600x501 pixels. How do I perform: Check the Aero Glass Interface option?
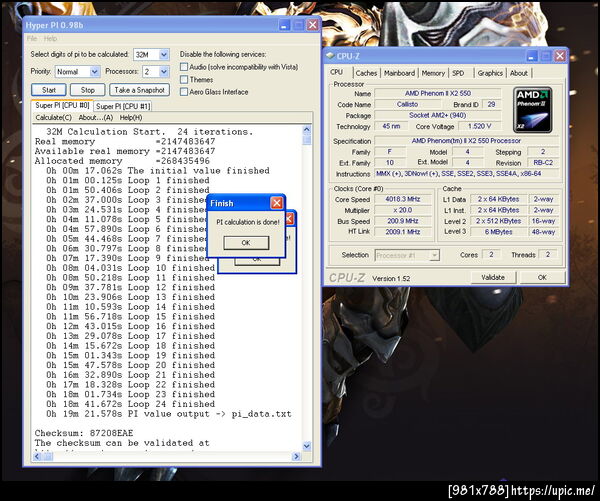[x=184, y=92]
